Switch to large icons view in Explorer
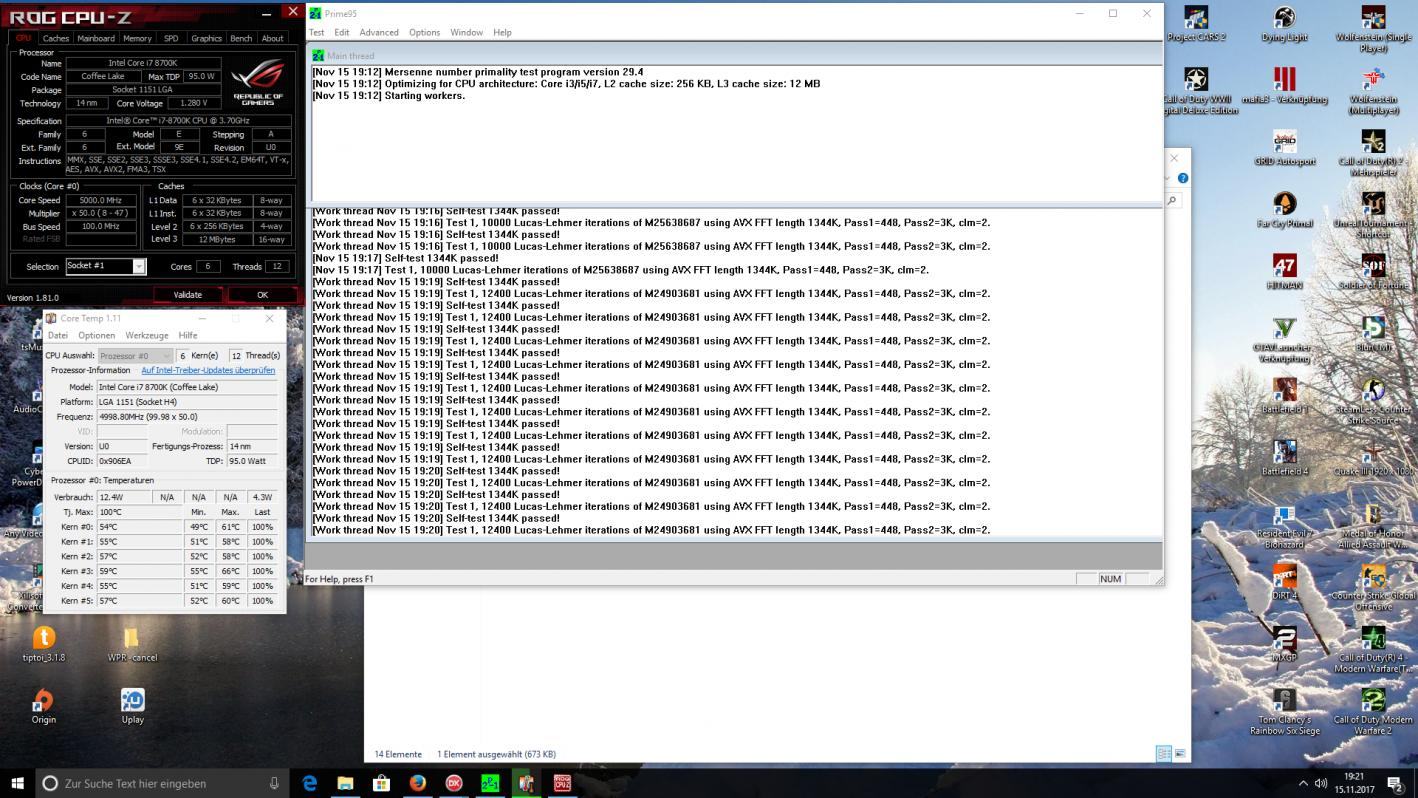The width and height of the screenshot is (1418, 798). (x=1180, y=754)
